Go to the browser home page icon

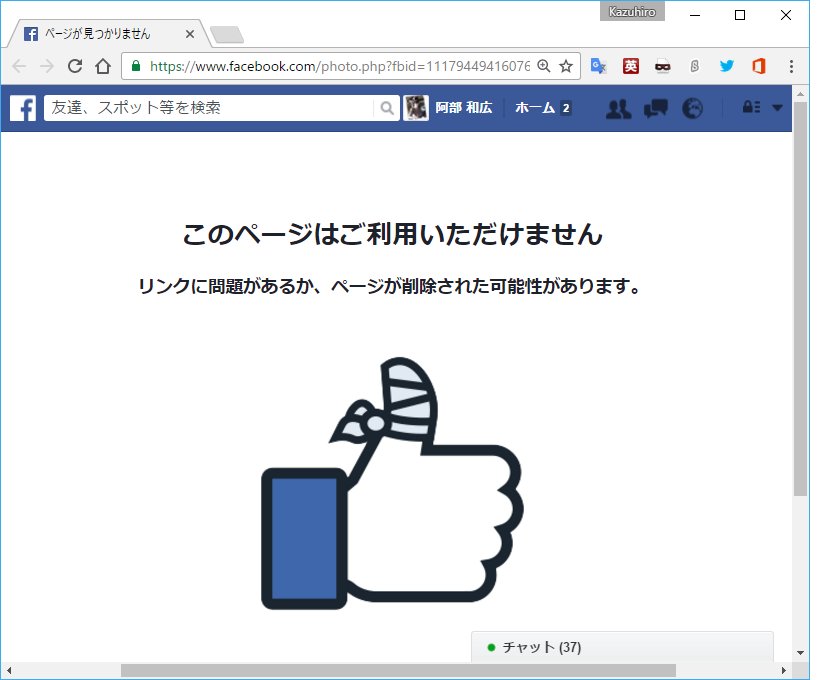pyautogui.click(x=103, y=66)
